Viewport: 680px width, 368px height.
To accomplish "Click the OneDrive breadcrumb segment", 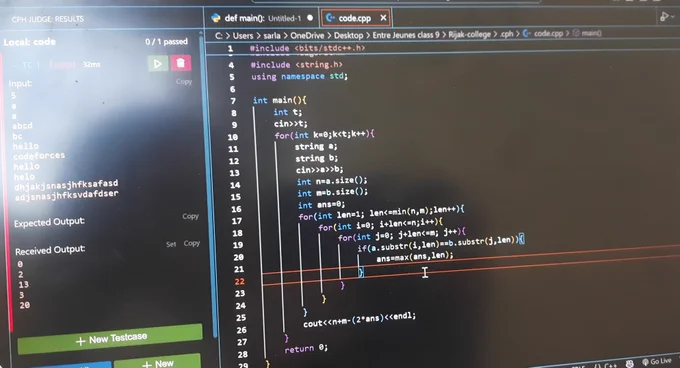I will 307,35.
